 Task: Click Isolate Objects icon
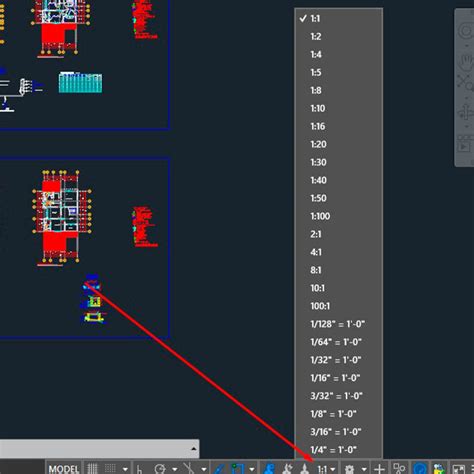pyautogui.click(x=399, y=468)
